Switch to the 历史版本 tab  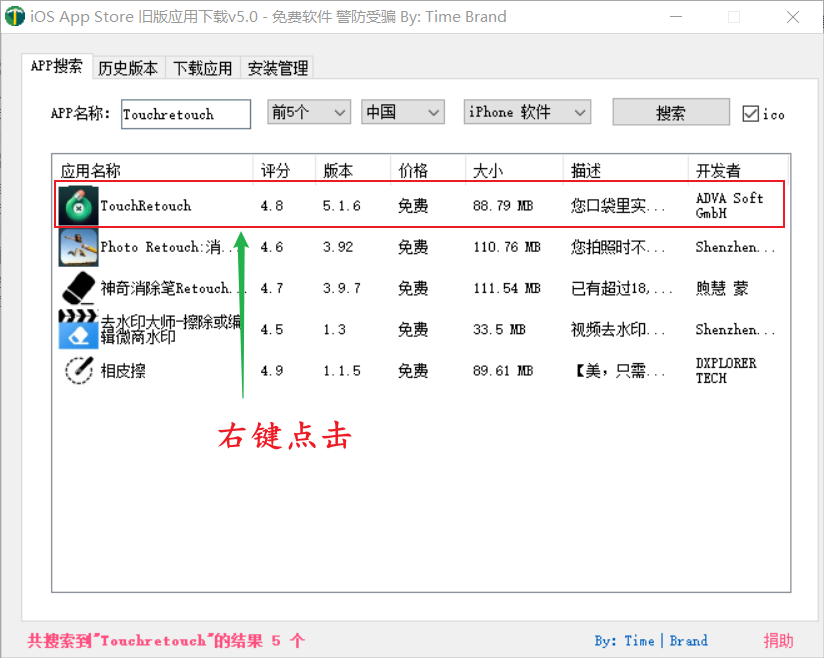pyautogui.click(x=128, y=68)
